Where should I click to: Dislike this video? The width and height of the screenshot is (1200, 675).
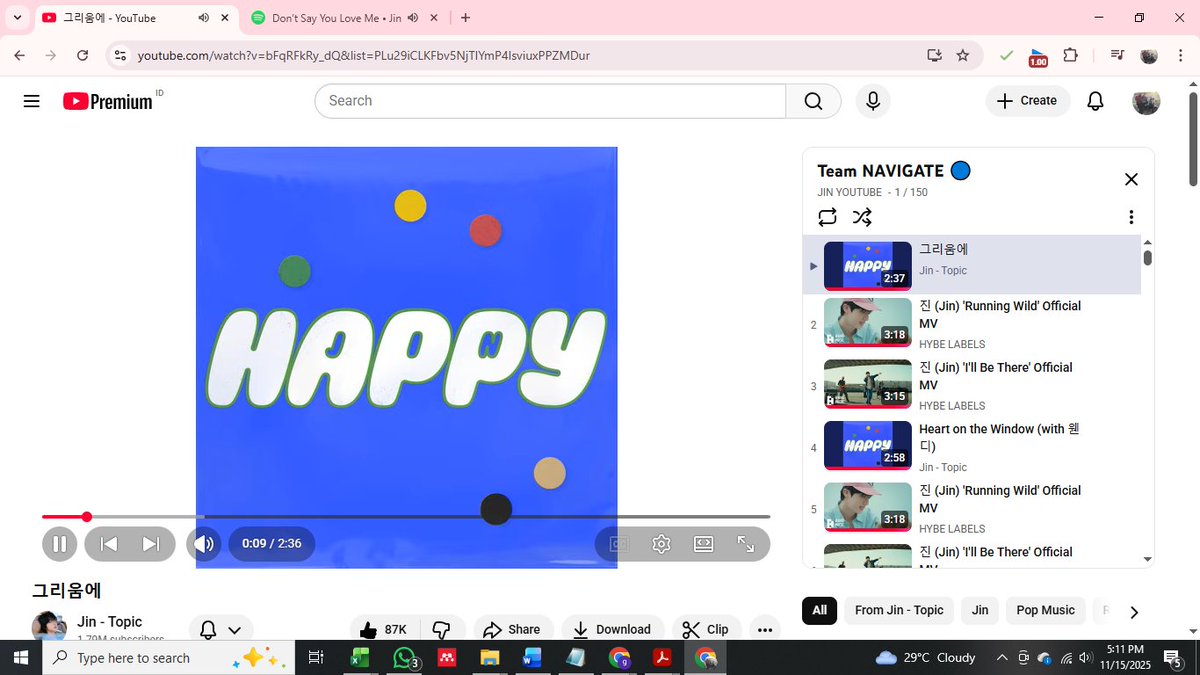pos(442,629)
